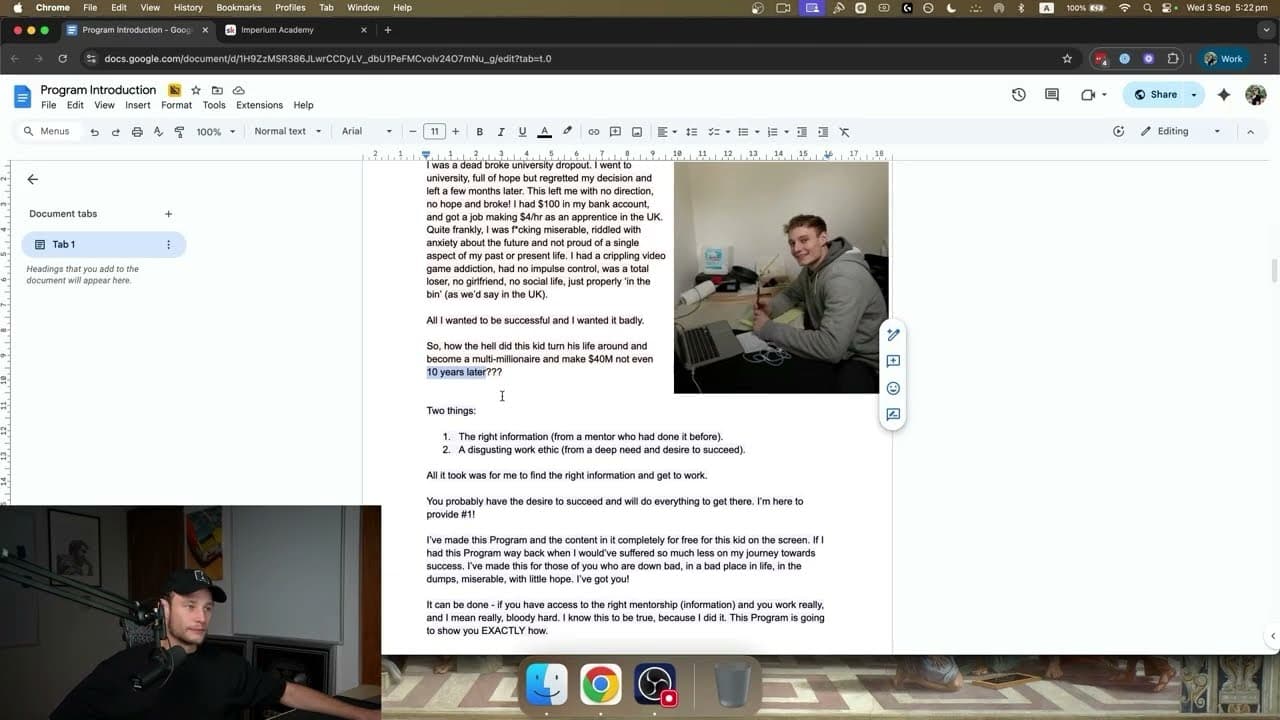Click the Add comment toolbar icon
Screen dimensions: 1280x720
pyautogui.click(x=615, y=132)
